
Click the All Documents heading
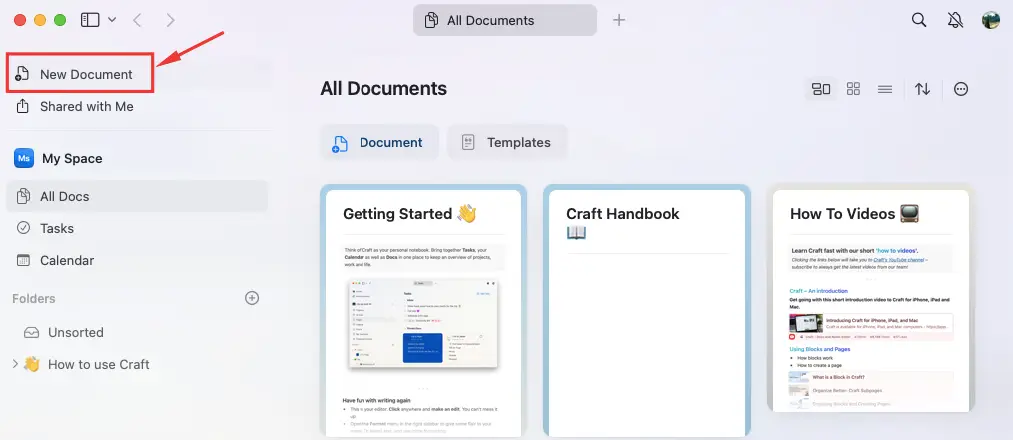(x=383, y=88)
